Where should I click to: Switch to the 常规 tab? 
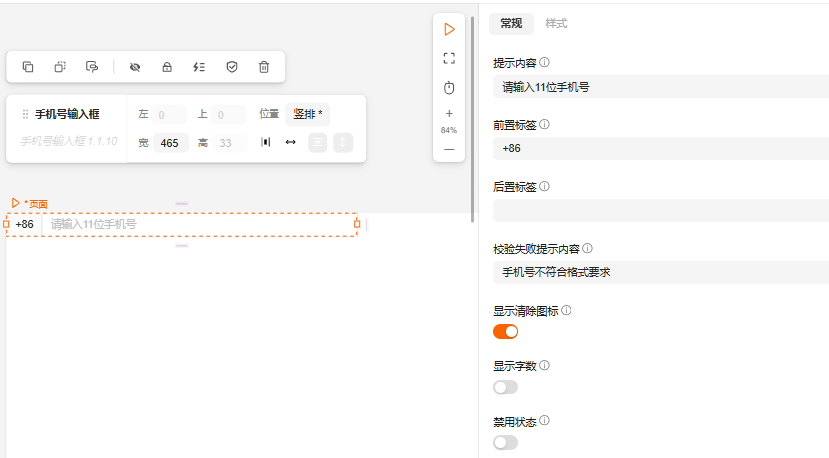click(511, 23)
